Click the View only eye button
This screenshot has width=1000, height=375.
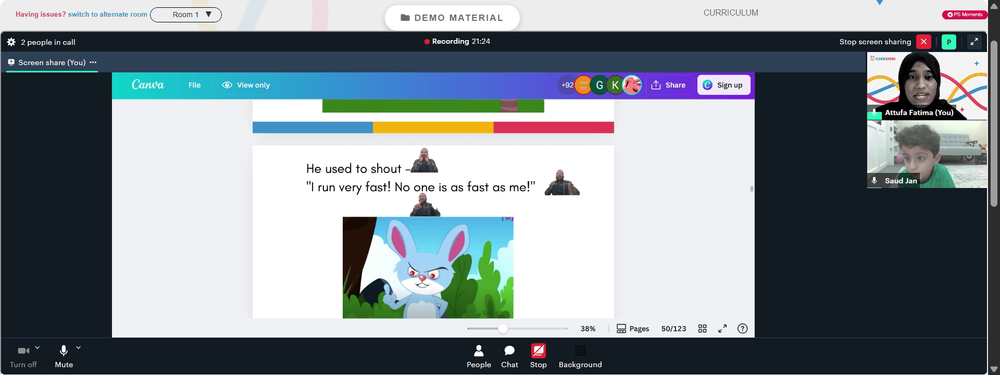[x=246, y=85]
